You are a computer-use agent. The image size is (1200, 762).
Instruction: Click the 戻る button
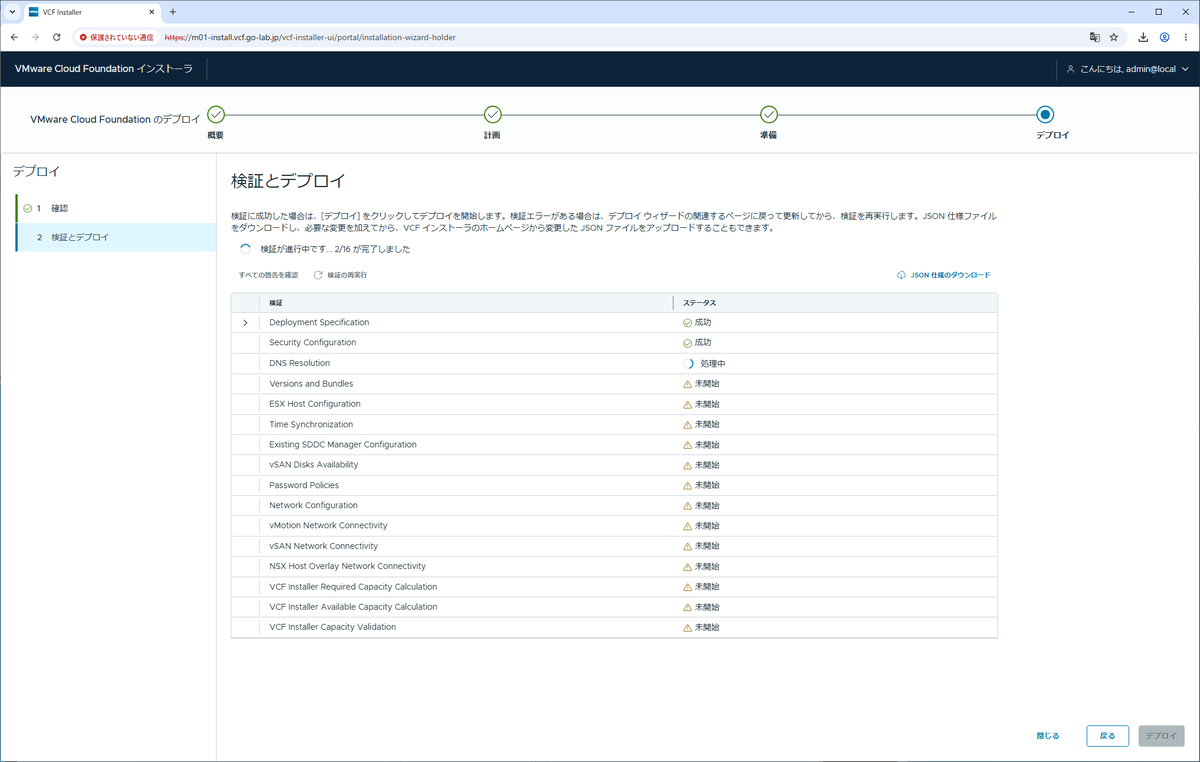pyautogui.click(x=1108, y=736)
